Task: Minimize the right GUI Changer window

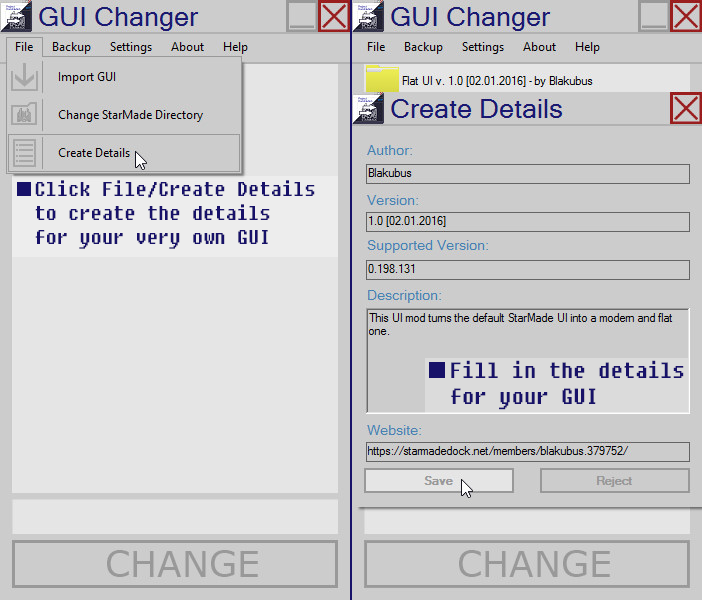Action: pyautogui.click(x=654, y=16)
